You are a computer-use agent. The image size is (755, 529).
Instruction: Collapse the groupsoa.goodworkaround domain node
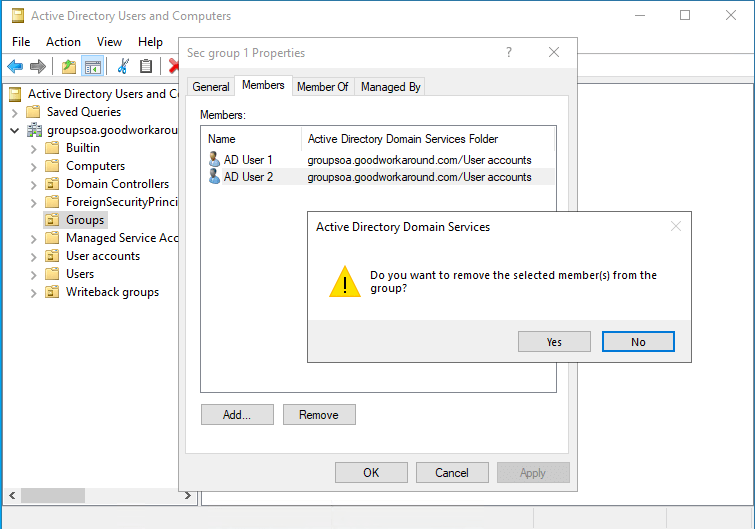click(x=15, y=130)
